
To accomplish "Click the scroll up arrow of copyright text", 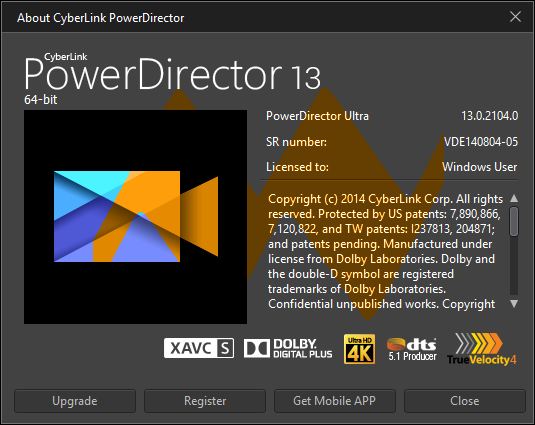I will tap(514, 199).
